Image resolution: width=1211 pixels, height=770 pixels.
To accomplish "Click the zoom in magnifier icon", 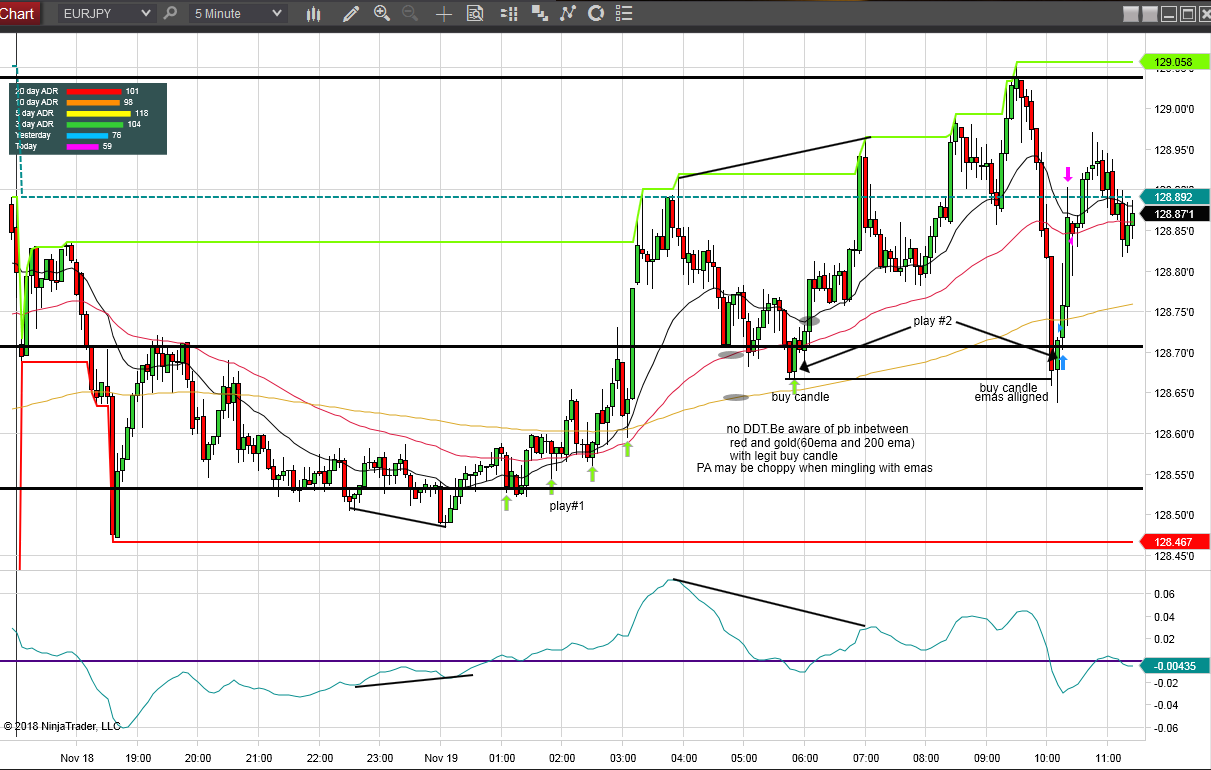I will (x=381, y=13).
